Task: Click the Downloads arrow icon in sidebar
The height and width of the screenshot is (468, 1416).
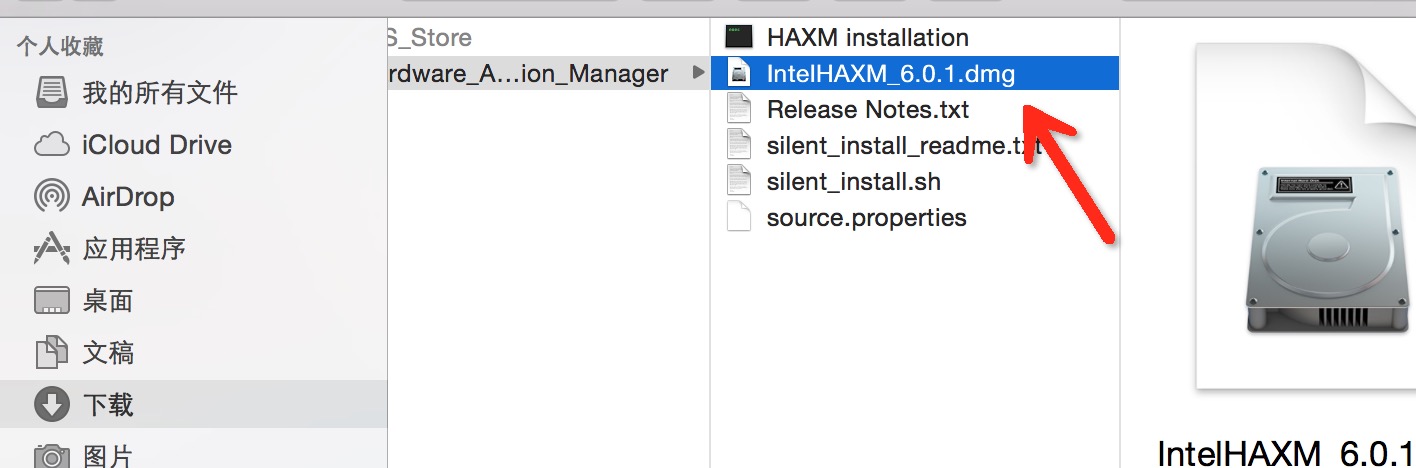Action: (51, 404)
